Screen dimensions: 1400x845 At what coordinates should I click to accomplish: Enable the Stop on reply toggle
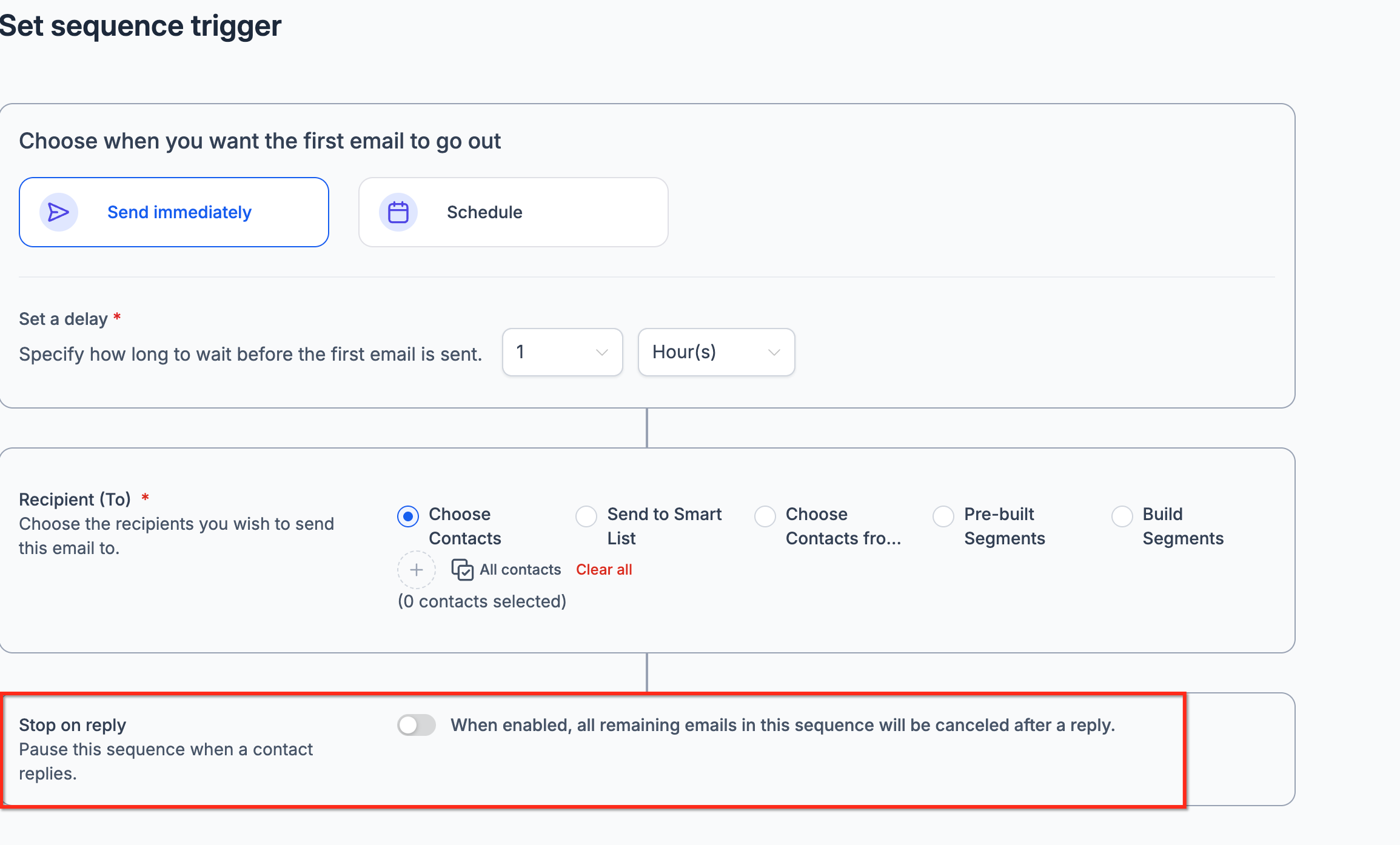pyautogui.click(x=417, y=725)
